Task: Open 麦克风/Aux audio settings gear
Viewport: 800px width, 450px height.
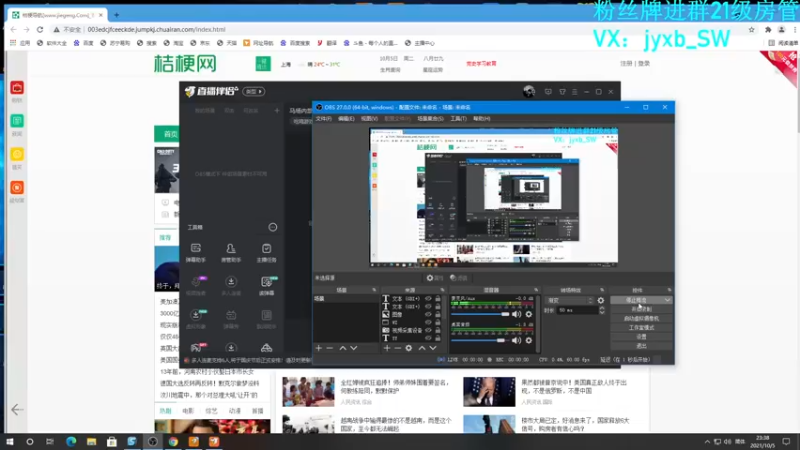Action: click(529, 314)
